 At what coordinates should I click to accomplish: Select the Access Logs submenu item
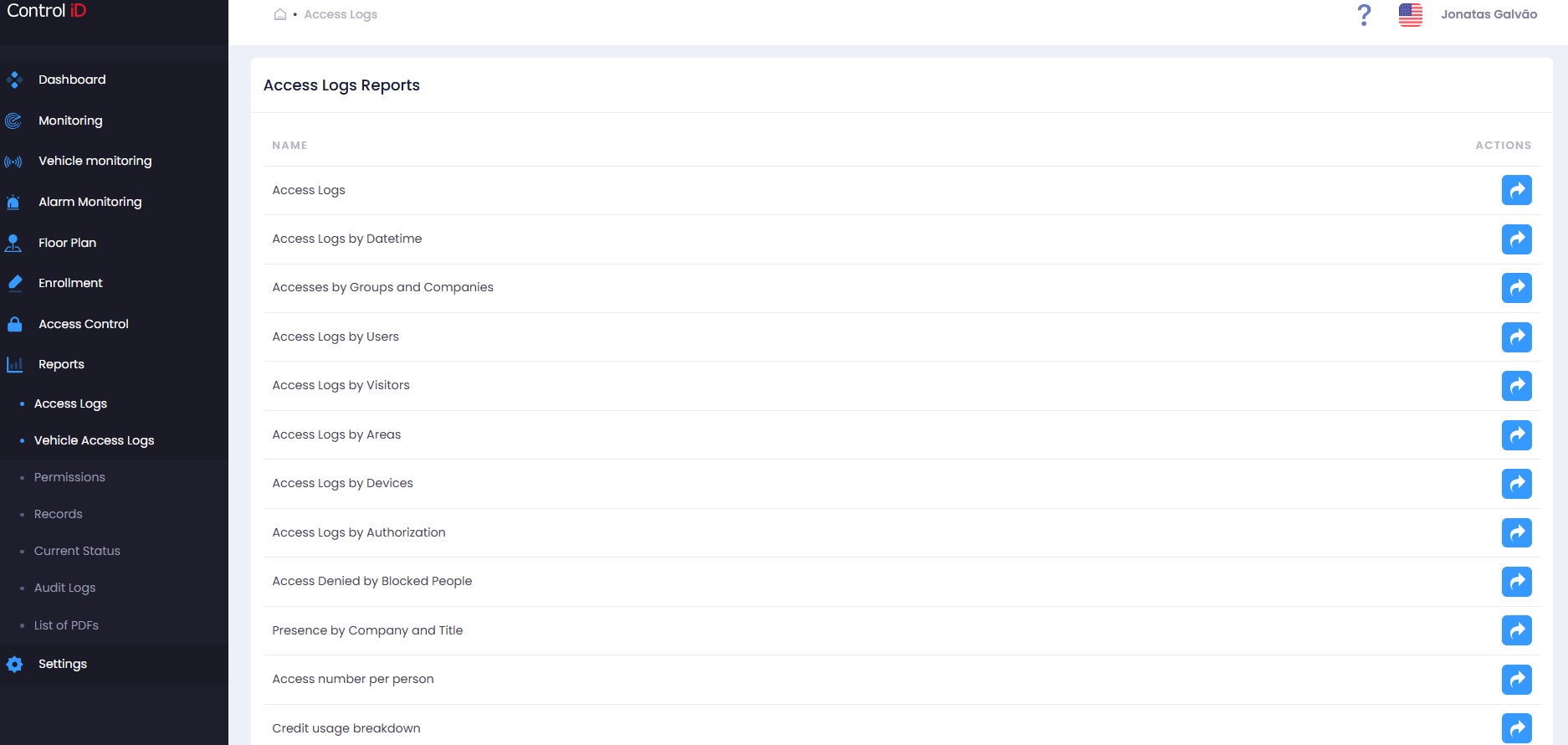[70, 403]
